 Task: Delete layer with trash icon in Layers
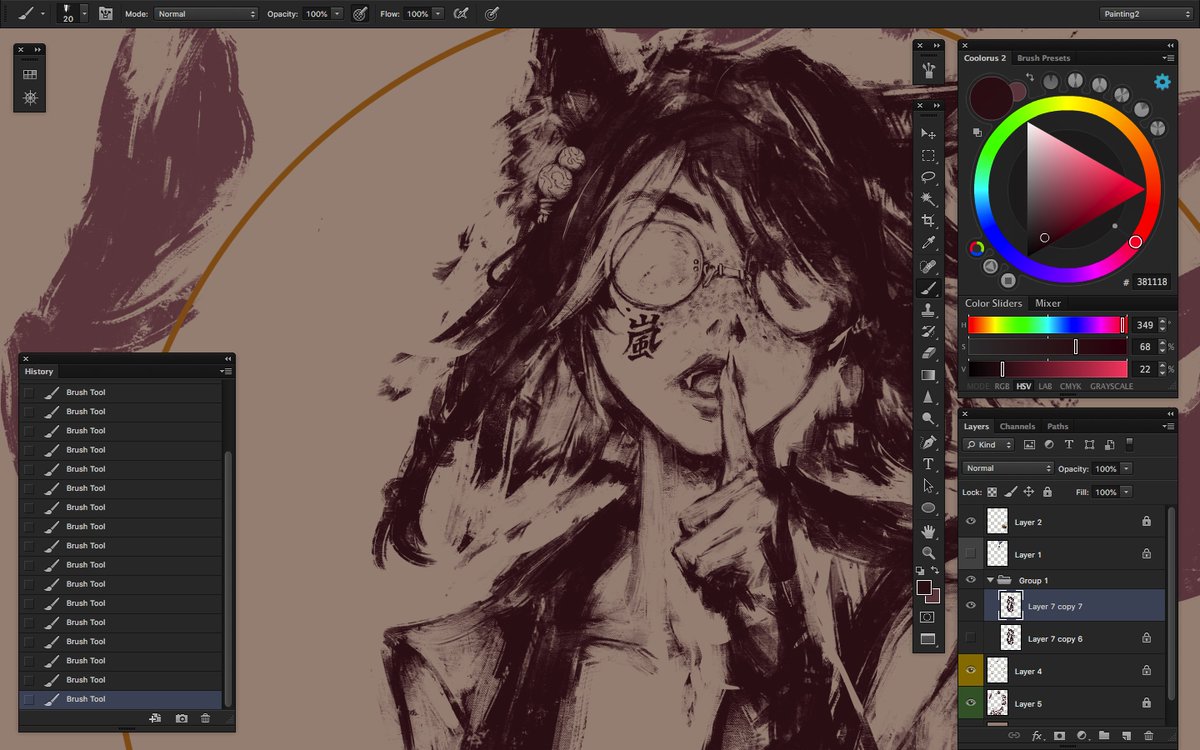coord(1148,736)
